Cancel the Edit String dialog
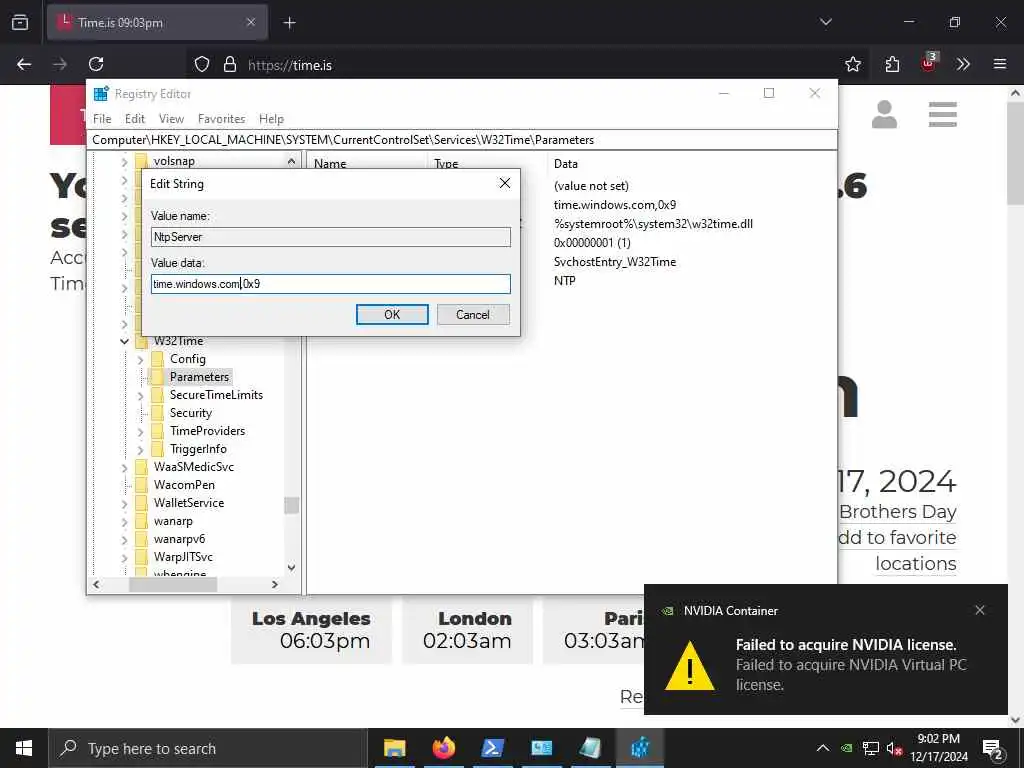 473,315
